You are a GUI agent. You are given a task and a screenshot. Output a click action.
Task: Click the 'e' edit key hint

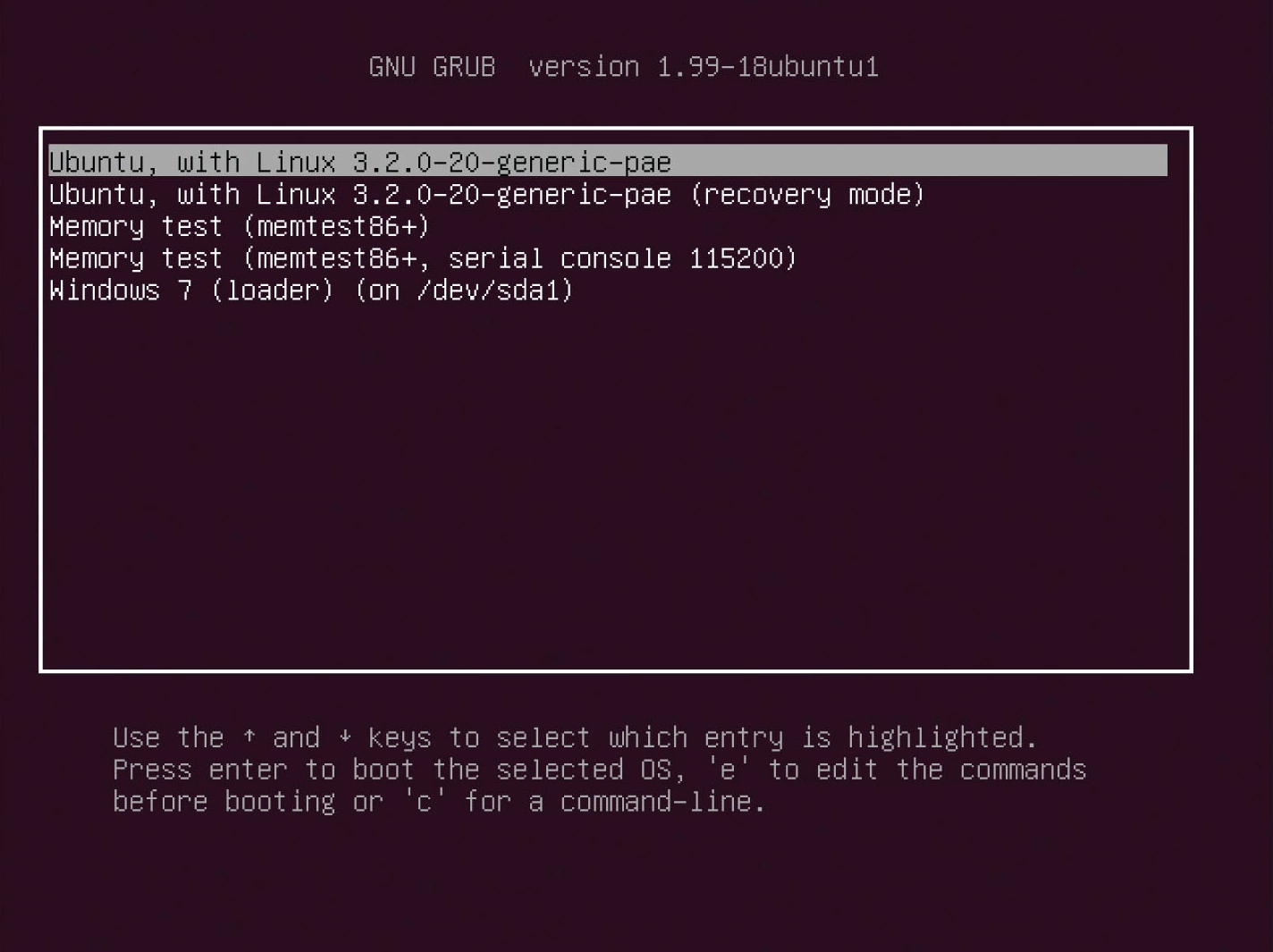pyautogui.click(x=727, y=770)
